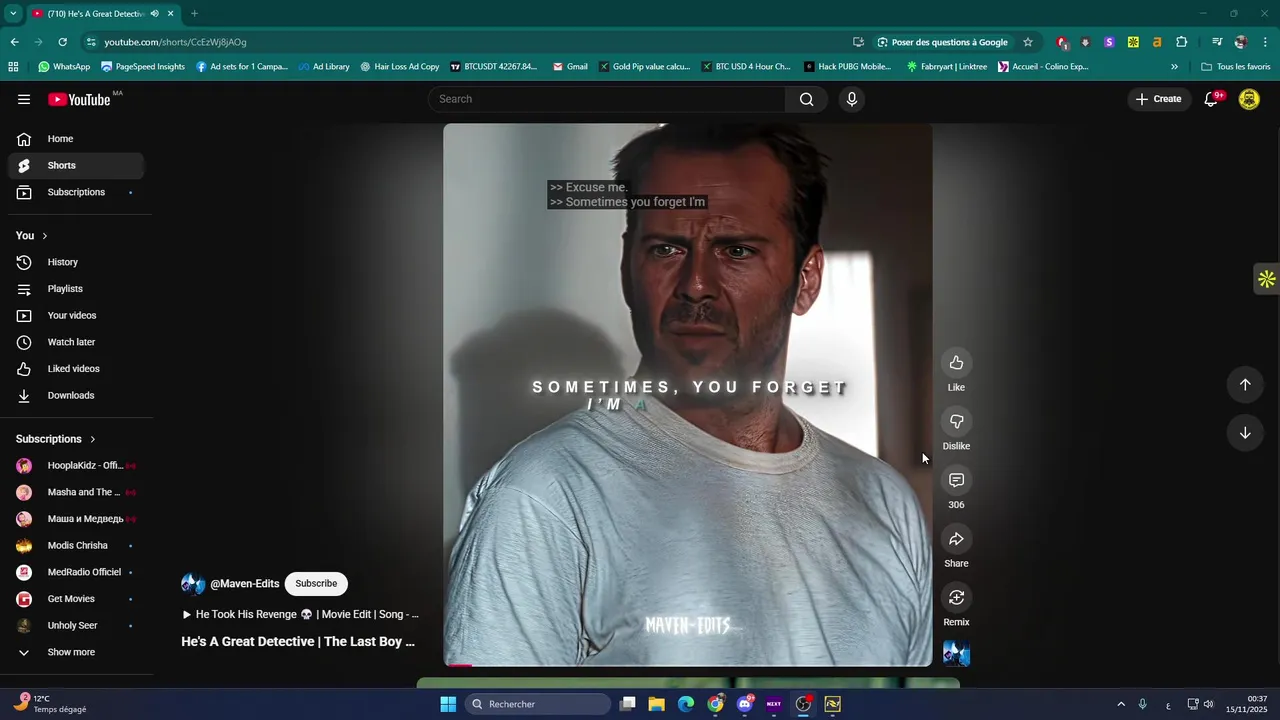Open the YouTube account avatar menu
1280x720 pixels.
pos(1249,99)
